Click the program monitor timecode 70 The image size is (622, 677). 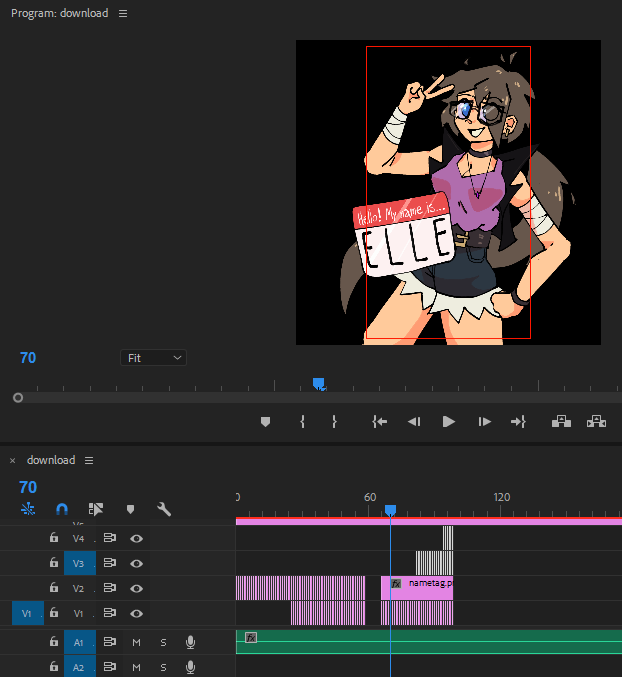tap(28, 358)
